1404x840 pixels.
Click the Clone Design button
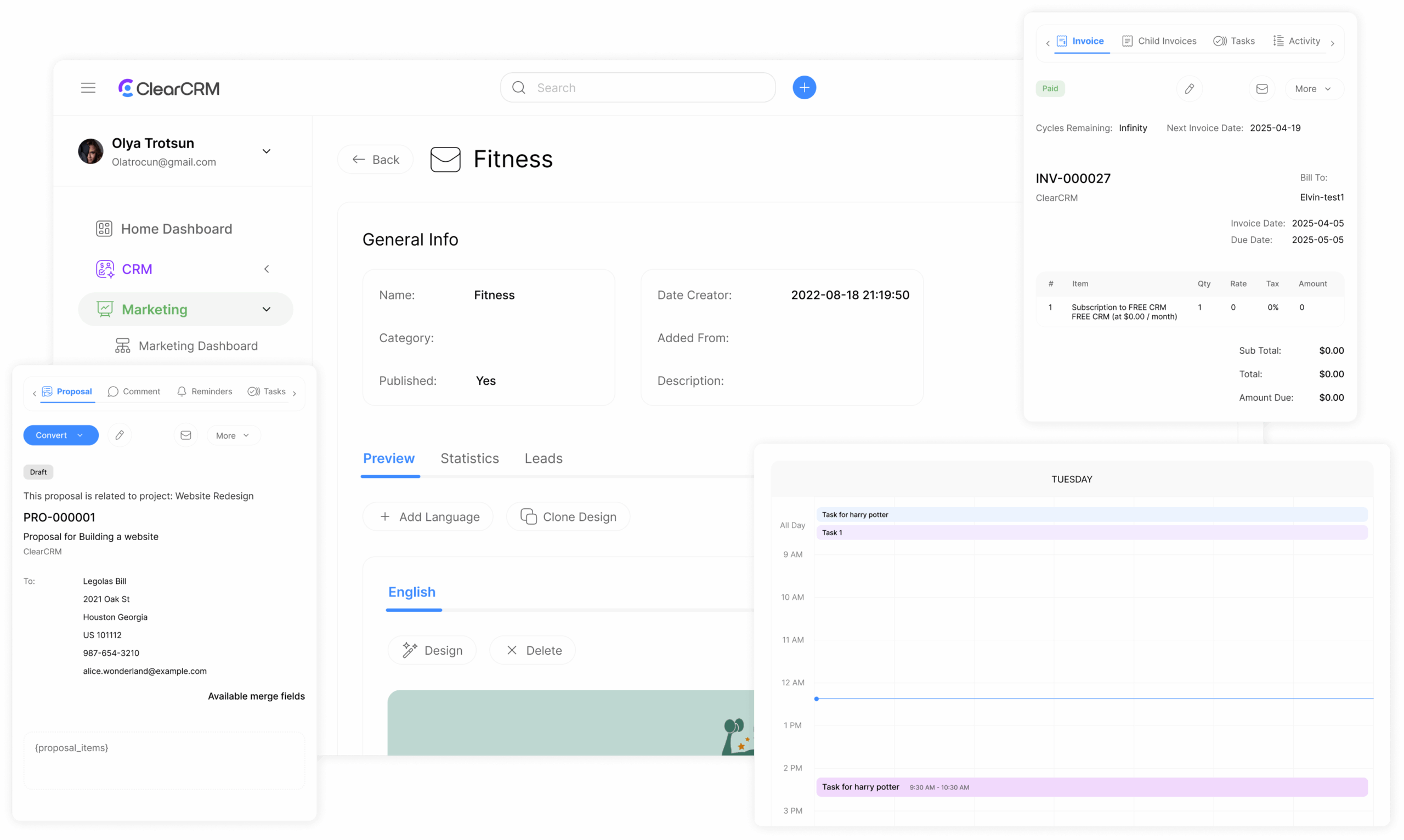click(x=568, y=517)
